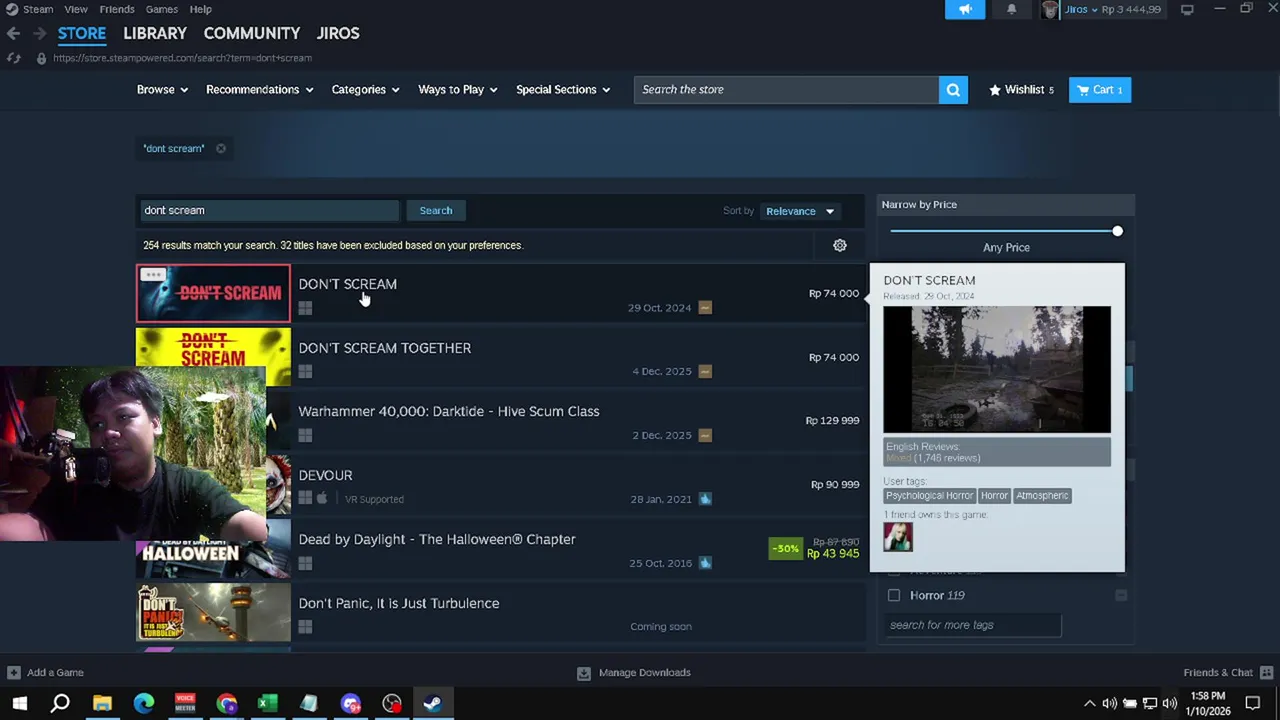This screenshot has height=720, width=1280.
Task: Click the magnifier search store button
Action: pyautogui.click(x=953, y=90)
